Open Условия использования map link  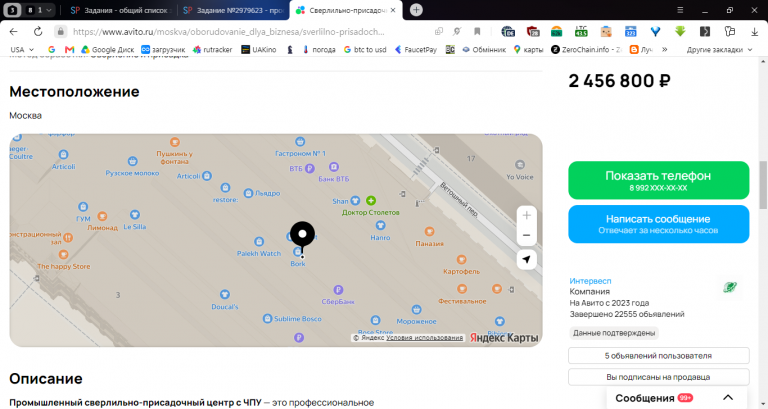coord(424,337)
